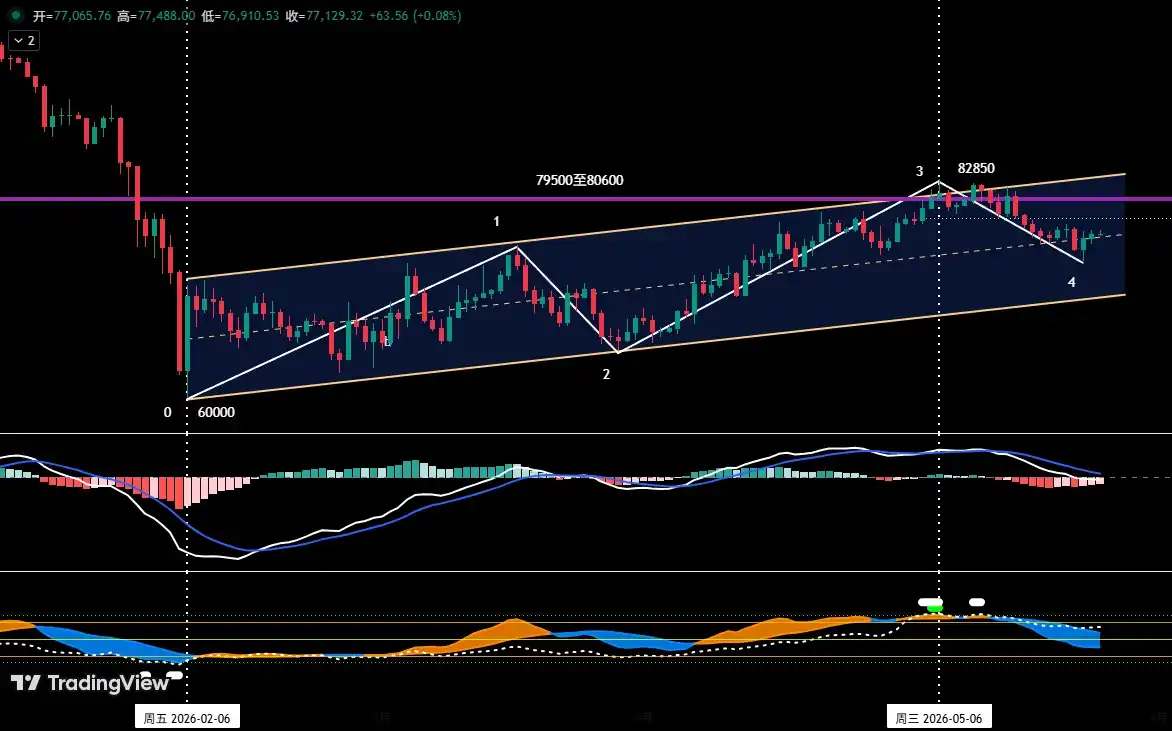
Task: Click the green signal marker on lower indicator
Action: pyautogui.click(x=934, y=608)
